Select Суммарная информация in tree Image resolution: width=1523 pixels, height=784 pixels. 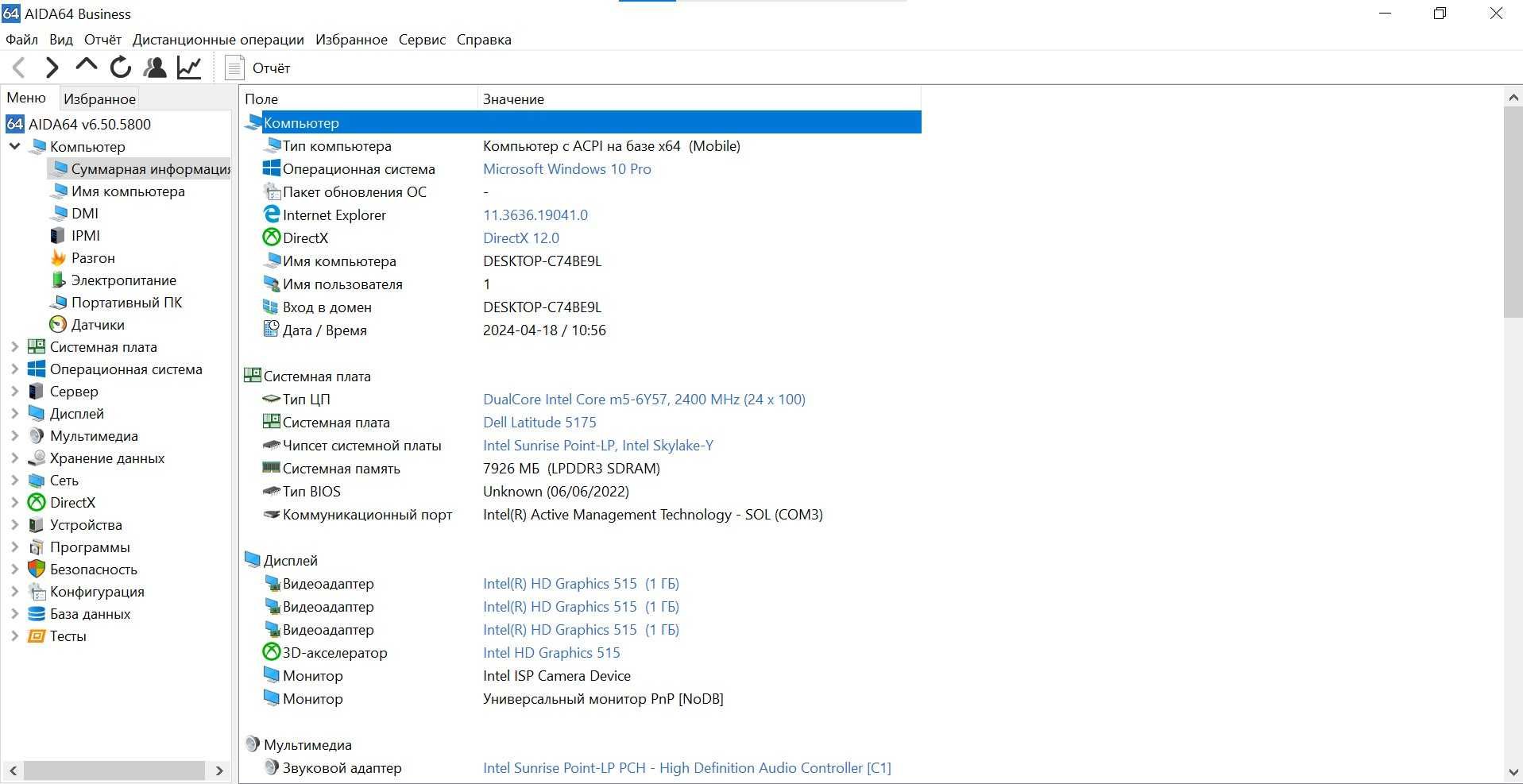(x=139, y=169)
